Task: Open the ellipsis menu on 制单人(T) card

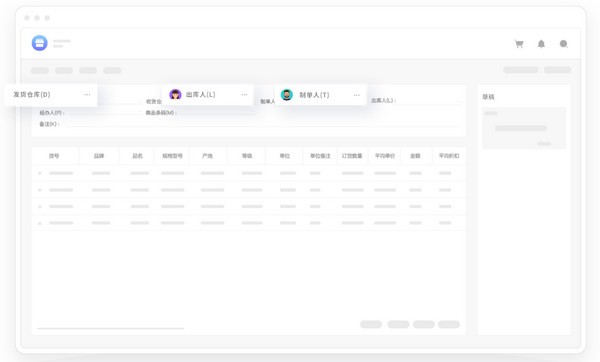Action: [357, 95]
